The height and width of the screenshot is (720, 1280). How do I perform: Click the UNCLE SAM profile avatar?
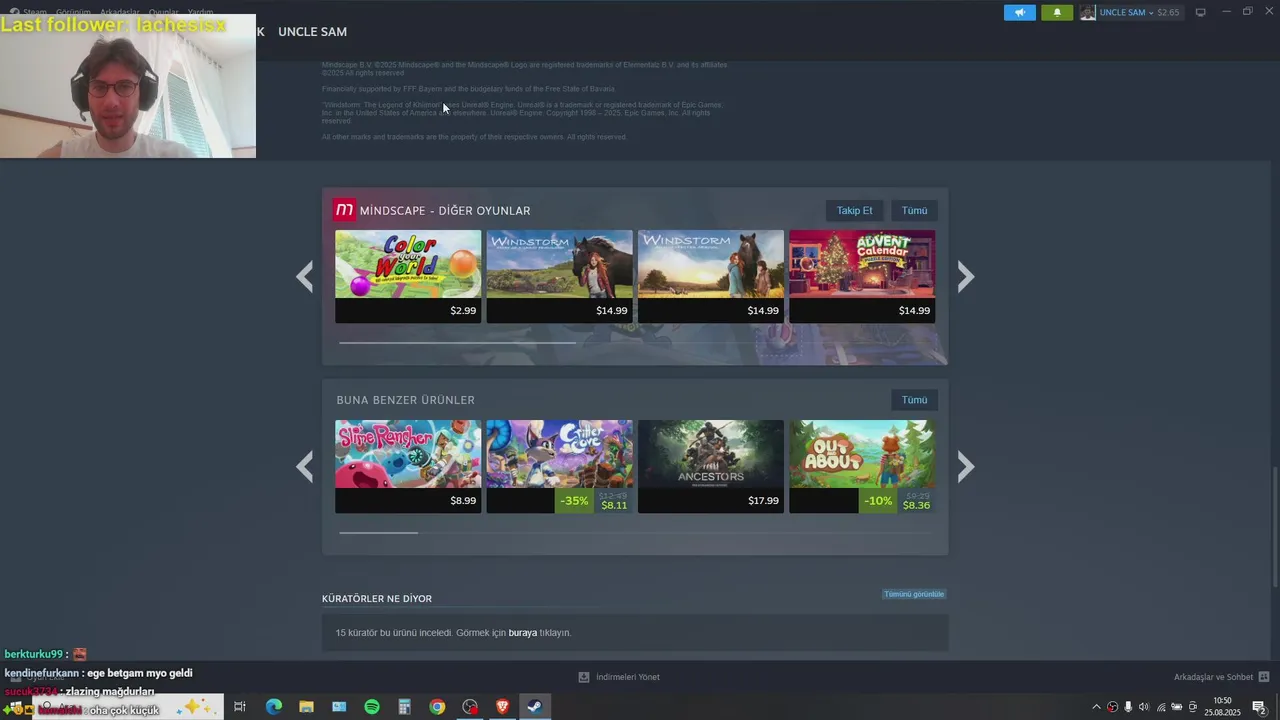click(x=1088, y=13)
